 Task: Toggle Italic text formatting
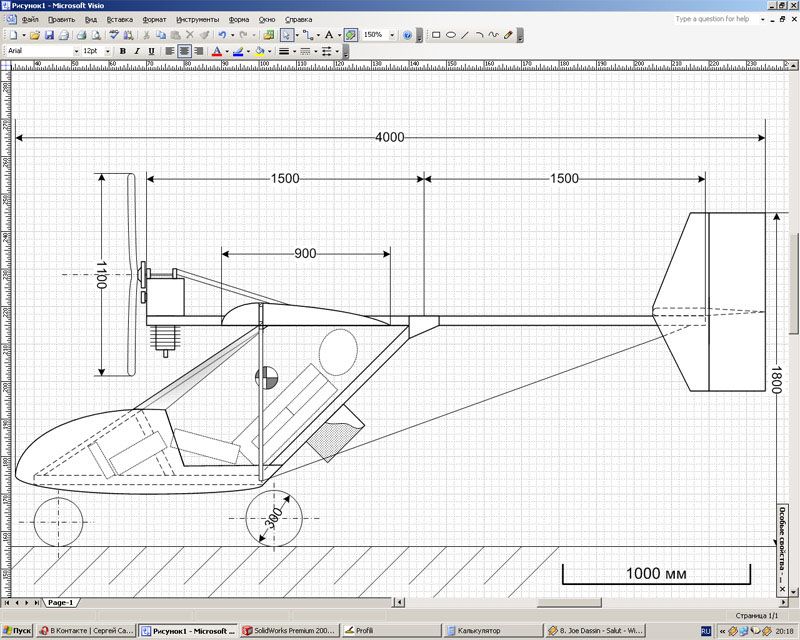137,50
